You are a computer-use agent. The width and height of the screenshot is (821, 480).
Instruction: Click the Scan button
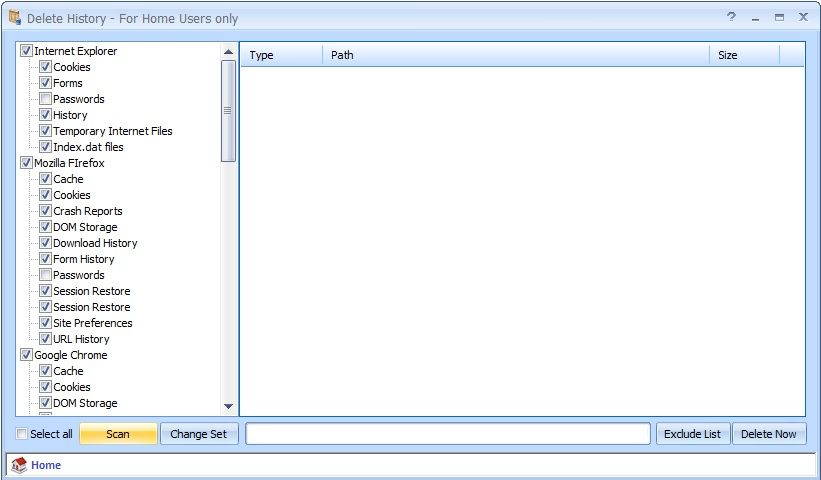click(x=118, y=434)
